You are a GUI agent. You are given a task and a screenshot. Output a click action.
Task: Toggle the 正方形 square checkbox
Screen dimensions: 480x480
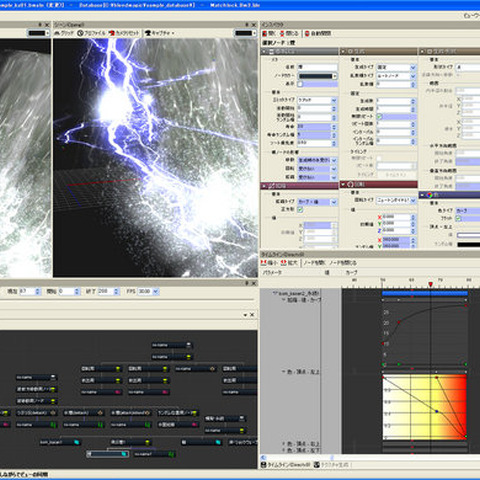click(x=300, y=210)
